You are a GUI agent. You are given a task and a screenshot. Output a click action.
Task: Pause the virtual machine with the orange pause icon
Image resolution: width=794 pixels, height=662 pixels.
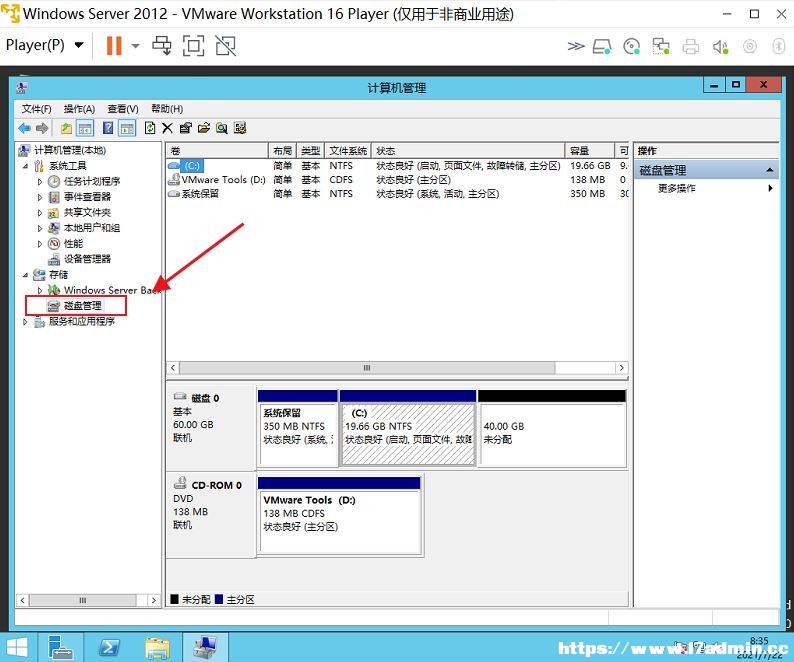click(x=114, y=46)
